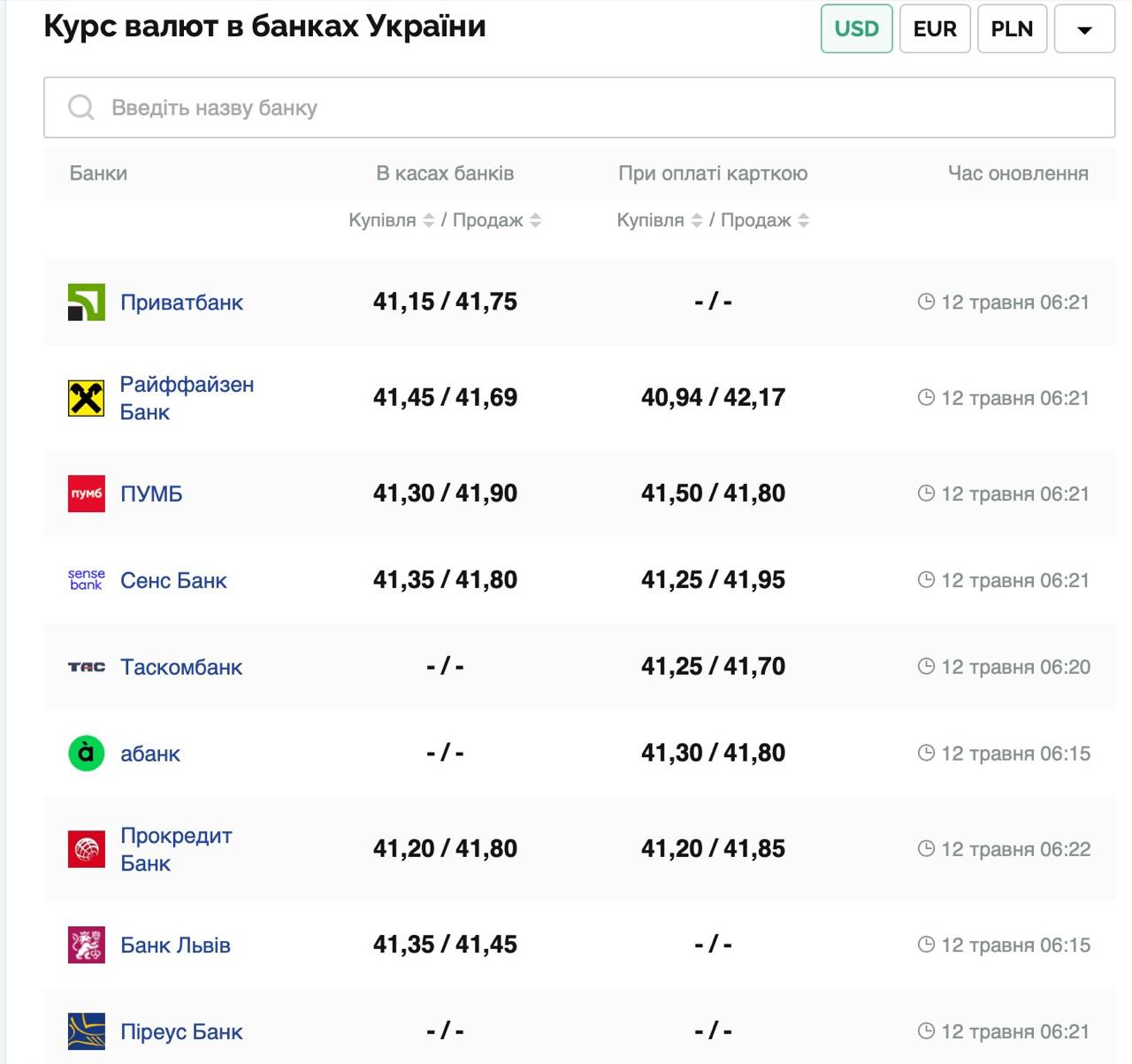Click the green абанк logo icon
The image size is (1132, 1064).
87,754
